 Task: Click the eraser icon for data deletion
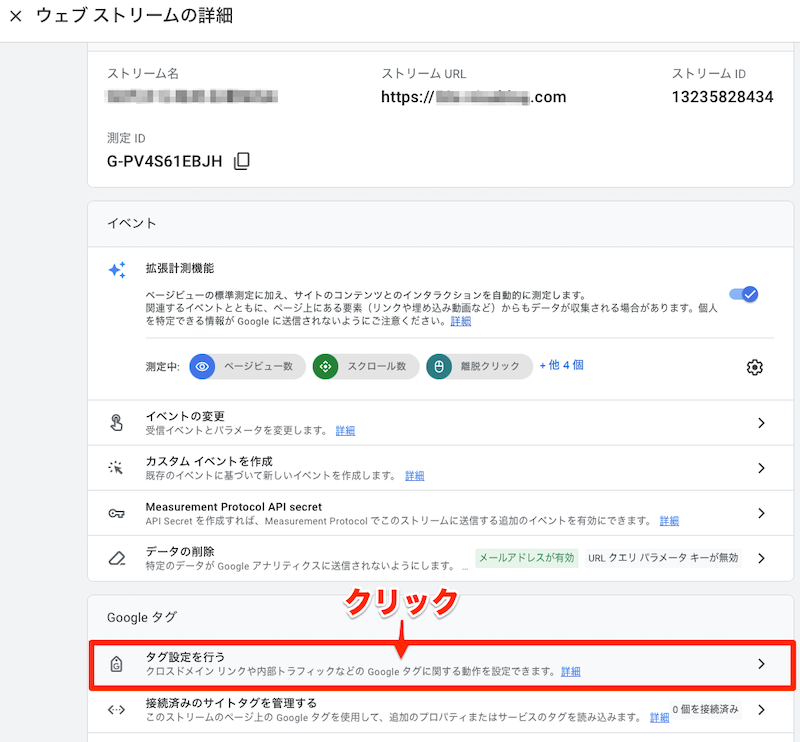117,558
